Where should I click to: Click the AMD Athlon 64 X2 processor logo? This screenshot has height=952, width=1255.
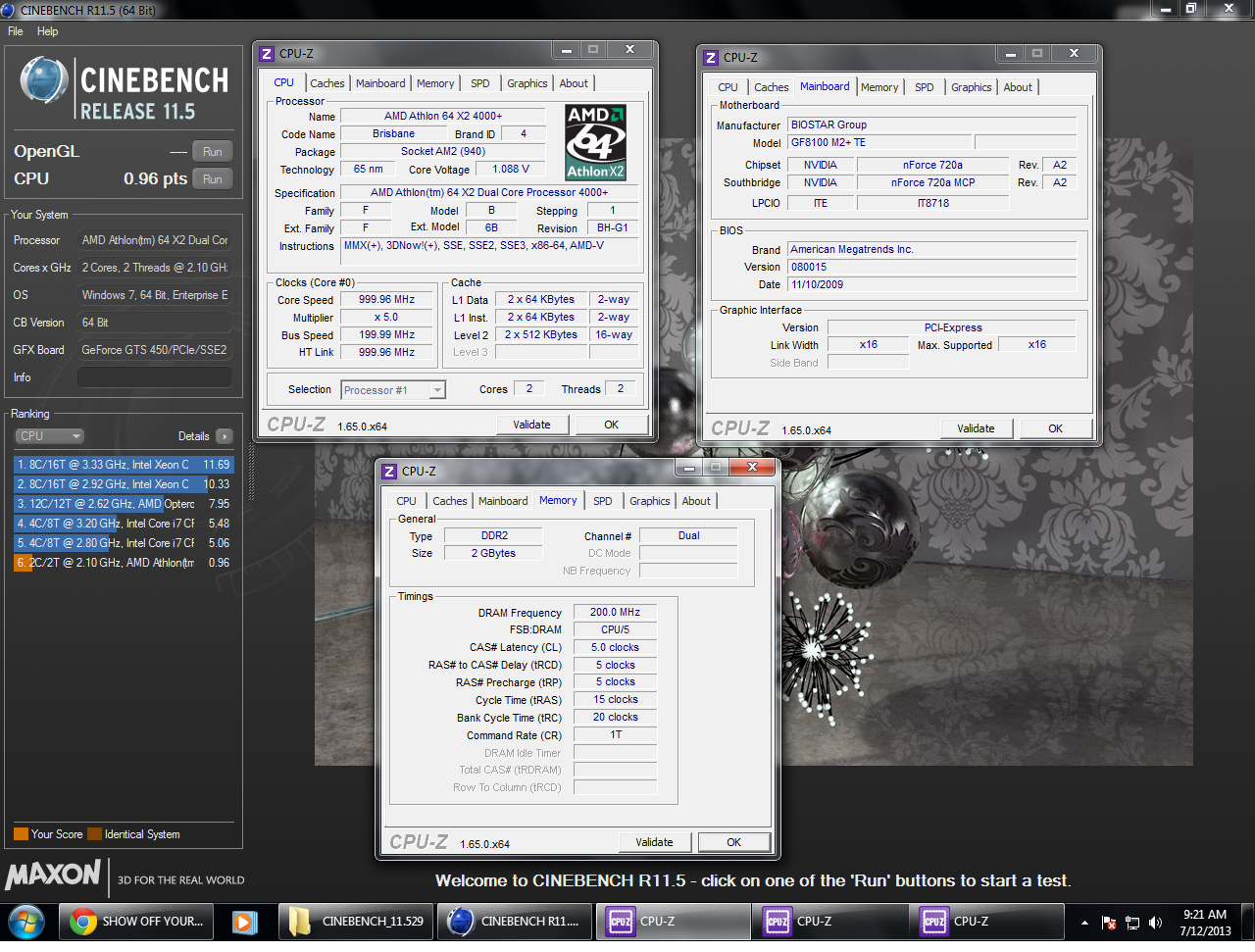596,143
